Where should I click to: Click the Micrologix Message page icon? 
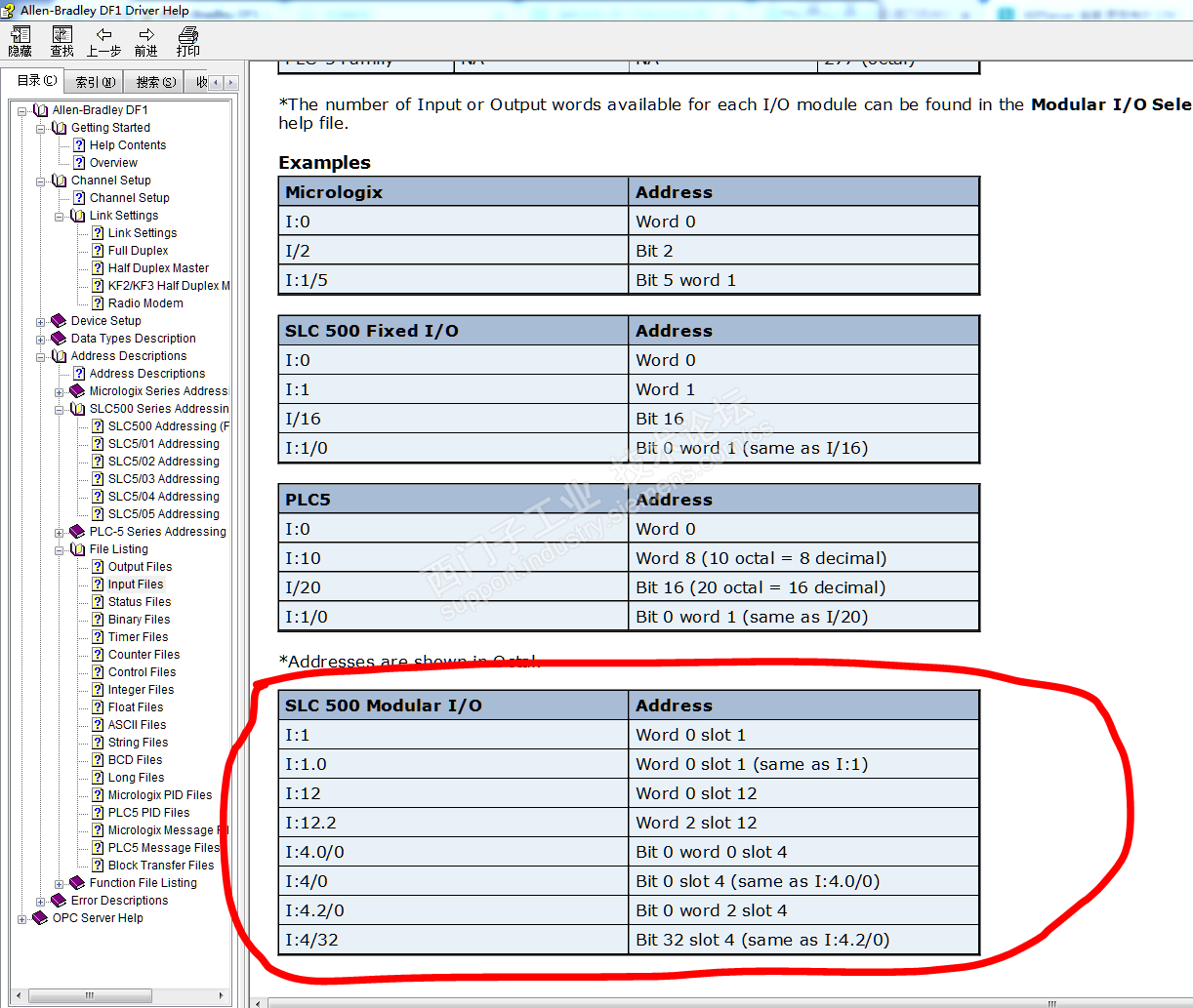[98, 830]
